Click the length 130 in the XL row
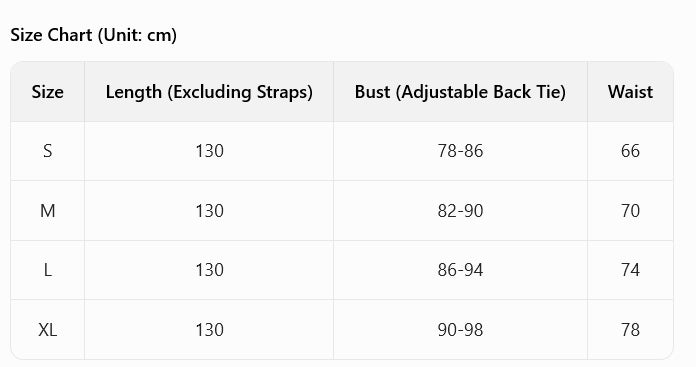Image resolution: width=696 pixels, height=367 pixels. pos(210,330)
